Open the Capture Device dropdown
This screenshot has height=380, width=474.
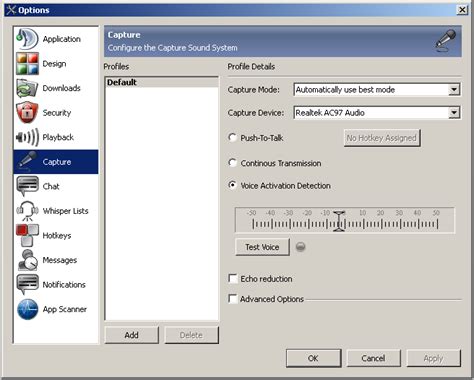click(x=454, y=113)
